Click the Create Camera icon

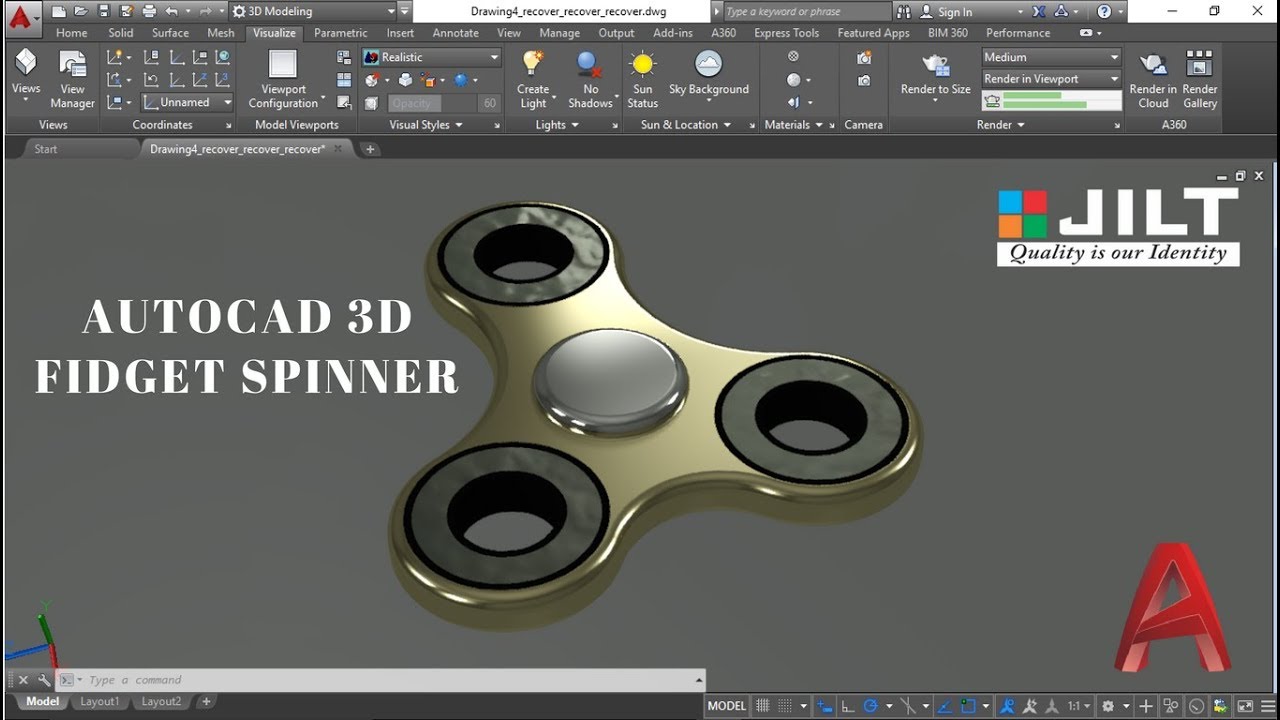tap(864, 58)
